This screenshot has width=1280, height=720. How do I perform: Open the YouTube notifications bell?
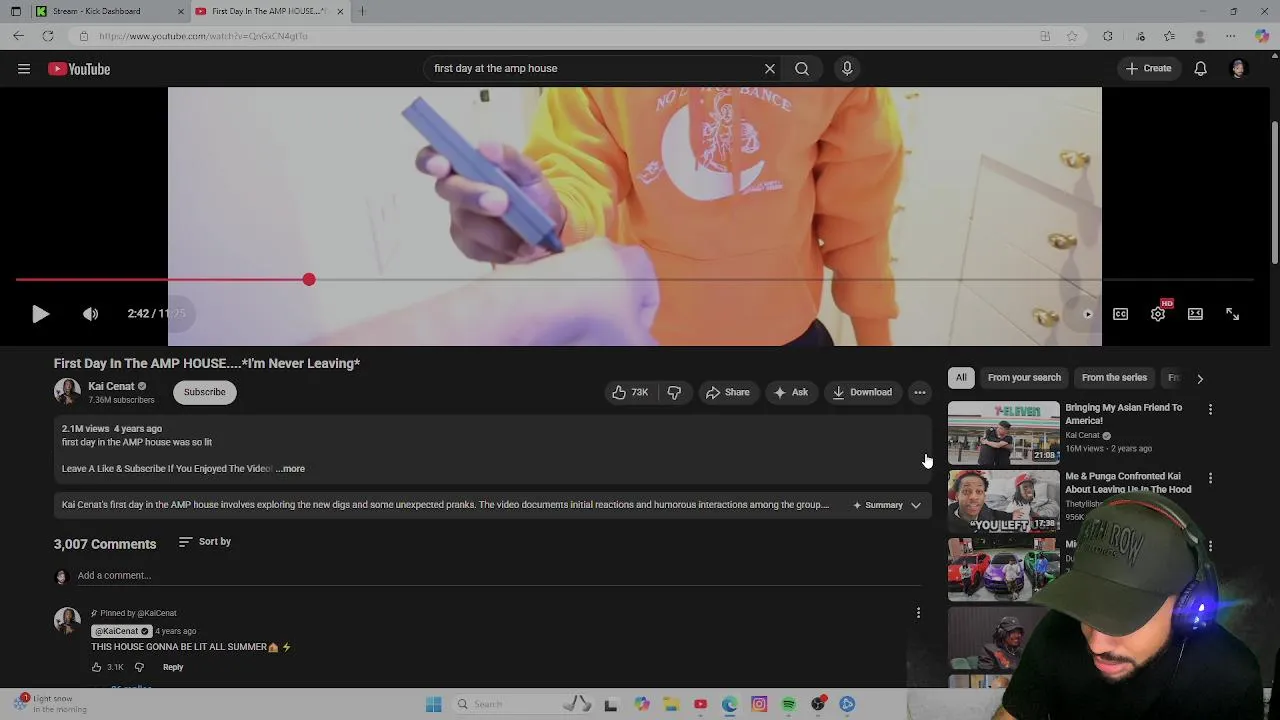(1200, 69)
